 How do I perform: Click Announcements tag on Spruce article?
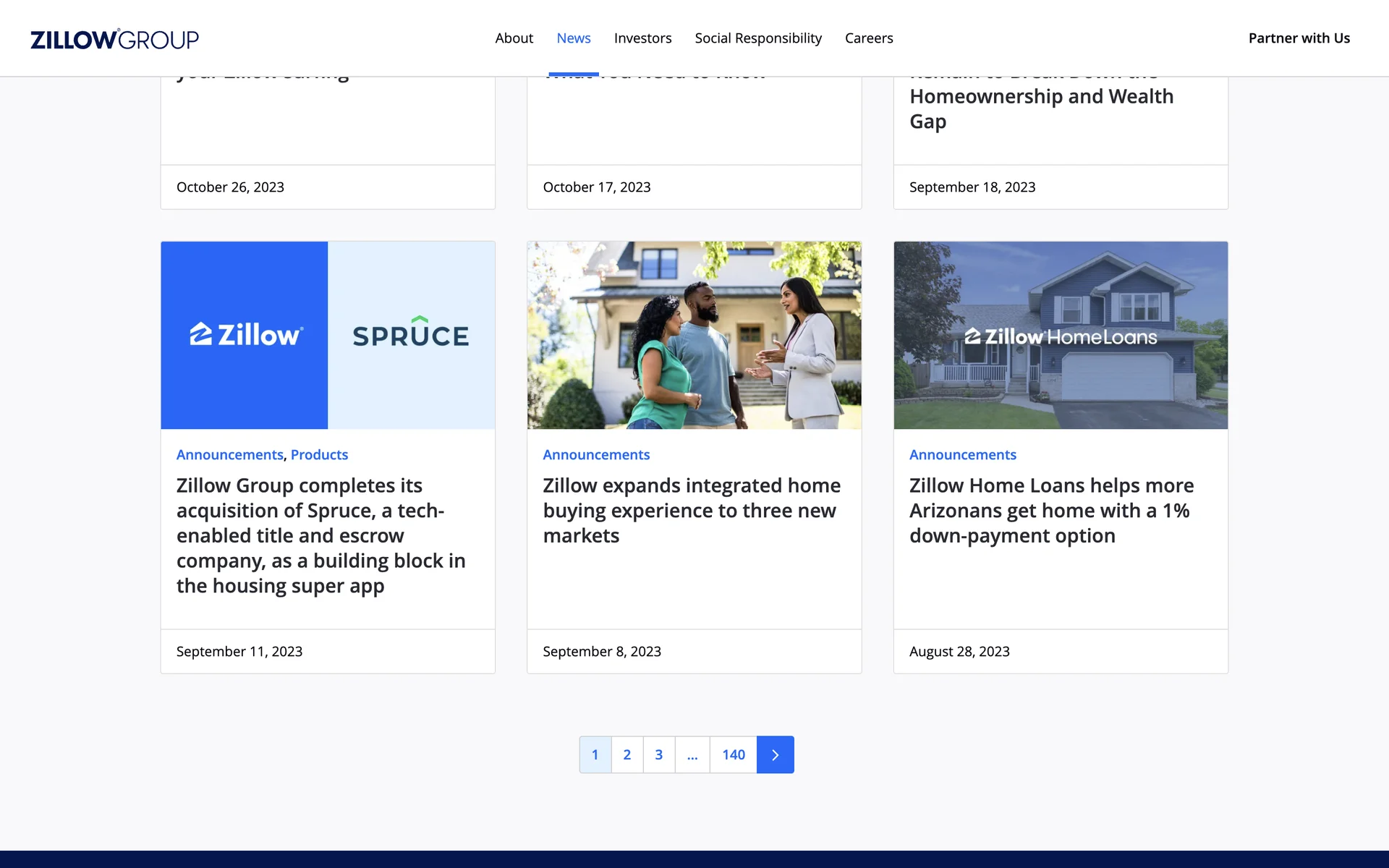(x=229, y=455)
